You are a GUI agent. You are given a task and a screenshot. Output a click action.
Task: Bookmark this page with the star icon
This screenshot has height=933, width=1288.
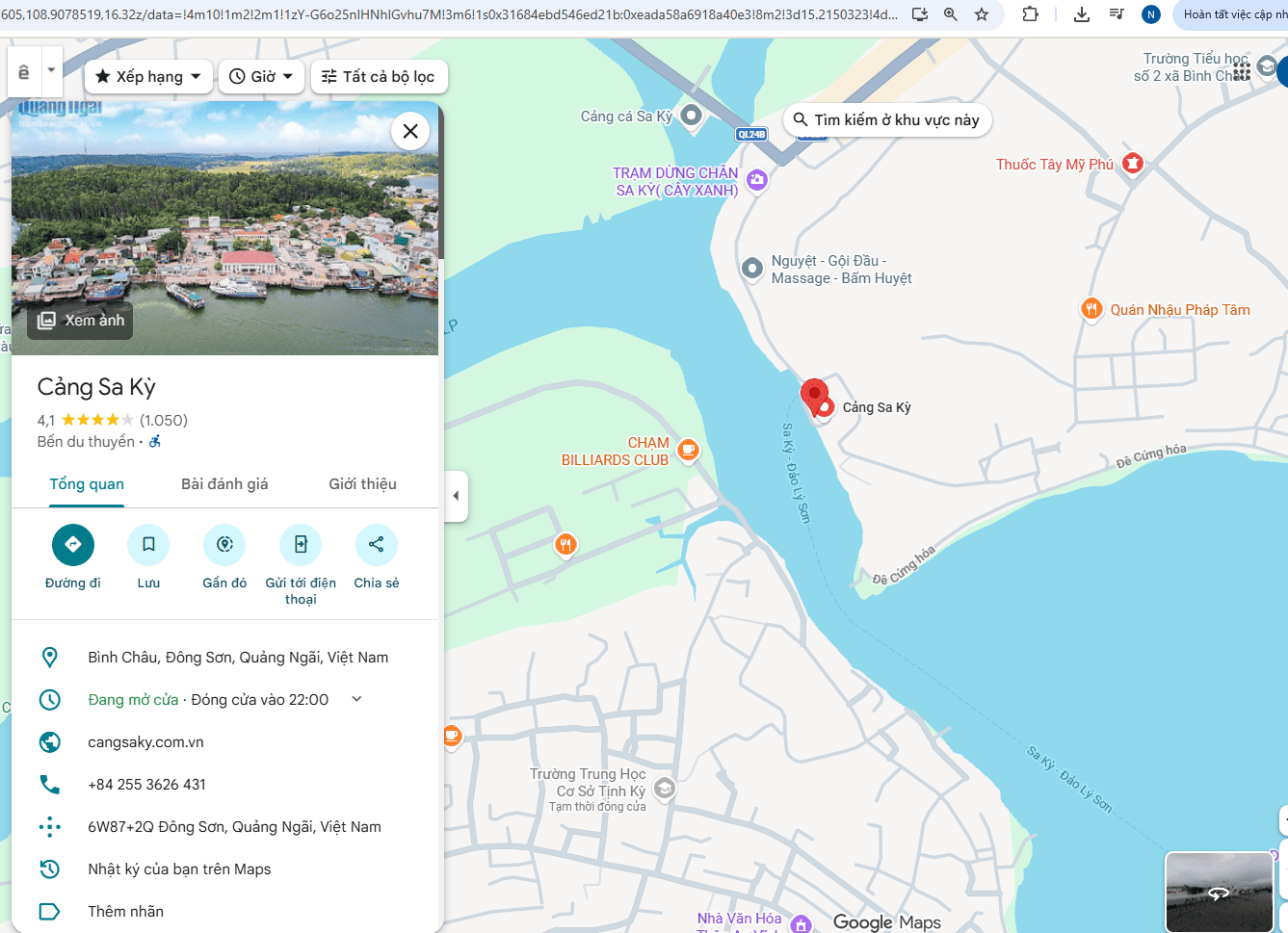(982, 14)
